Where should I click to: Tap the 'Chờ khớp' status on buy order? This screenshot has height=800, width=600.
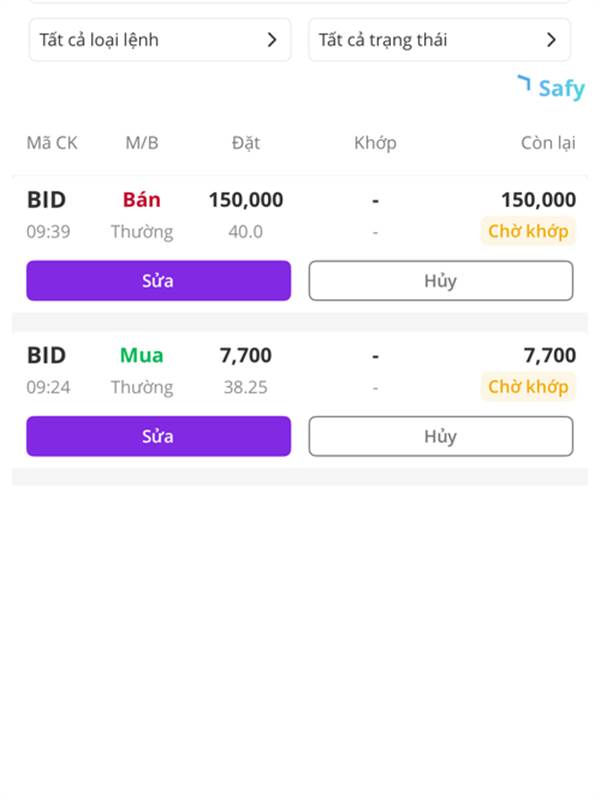coord(528,387)
